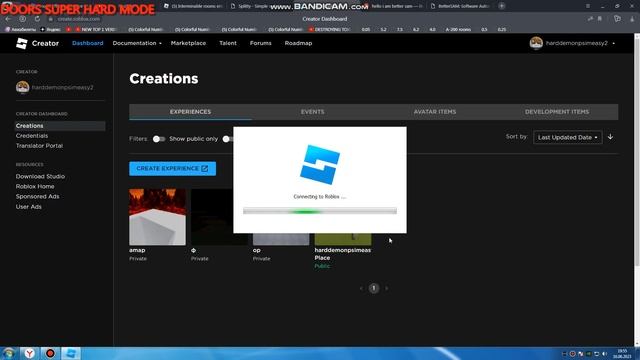Switch to the Experiences tab
640x360 pixels.
pyautogui.click(x=190, y=112)
